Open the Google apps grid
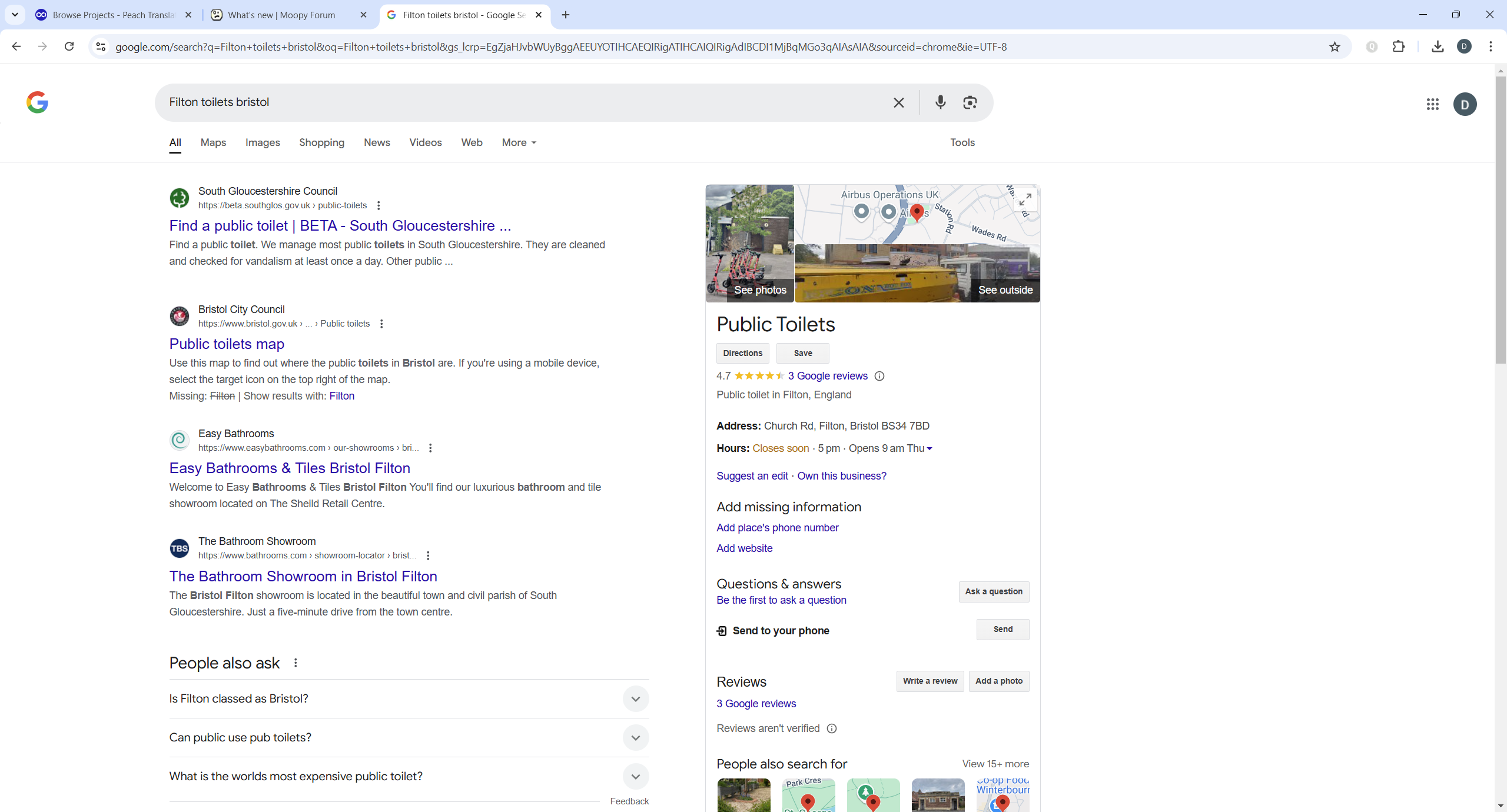 [1432, 104]
